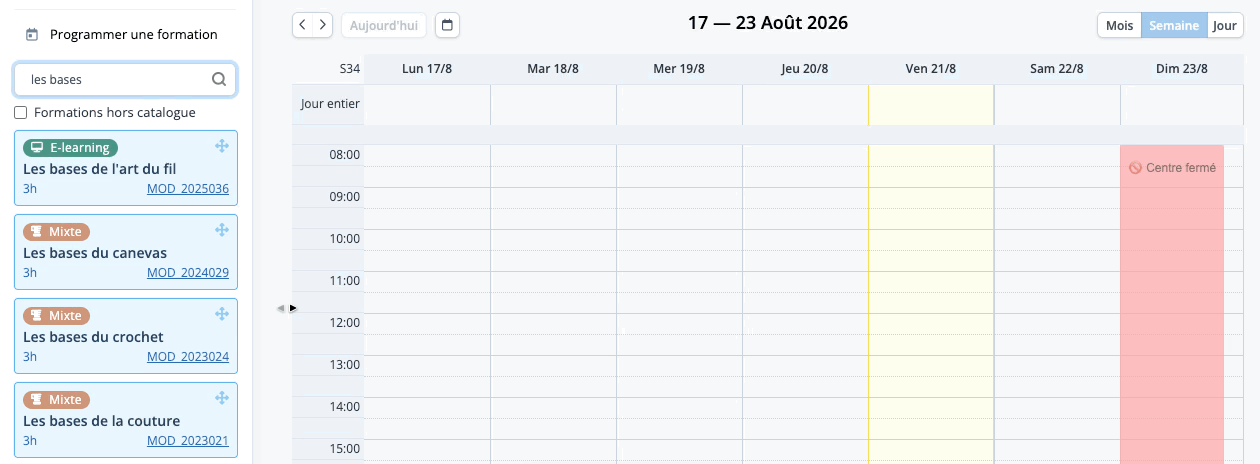Click the Aujourd'hui button
The height and width of the screenshot is (464, 1260).
tap(384, 25)
